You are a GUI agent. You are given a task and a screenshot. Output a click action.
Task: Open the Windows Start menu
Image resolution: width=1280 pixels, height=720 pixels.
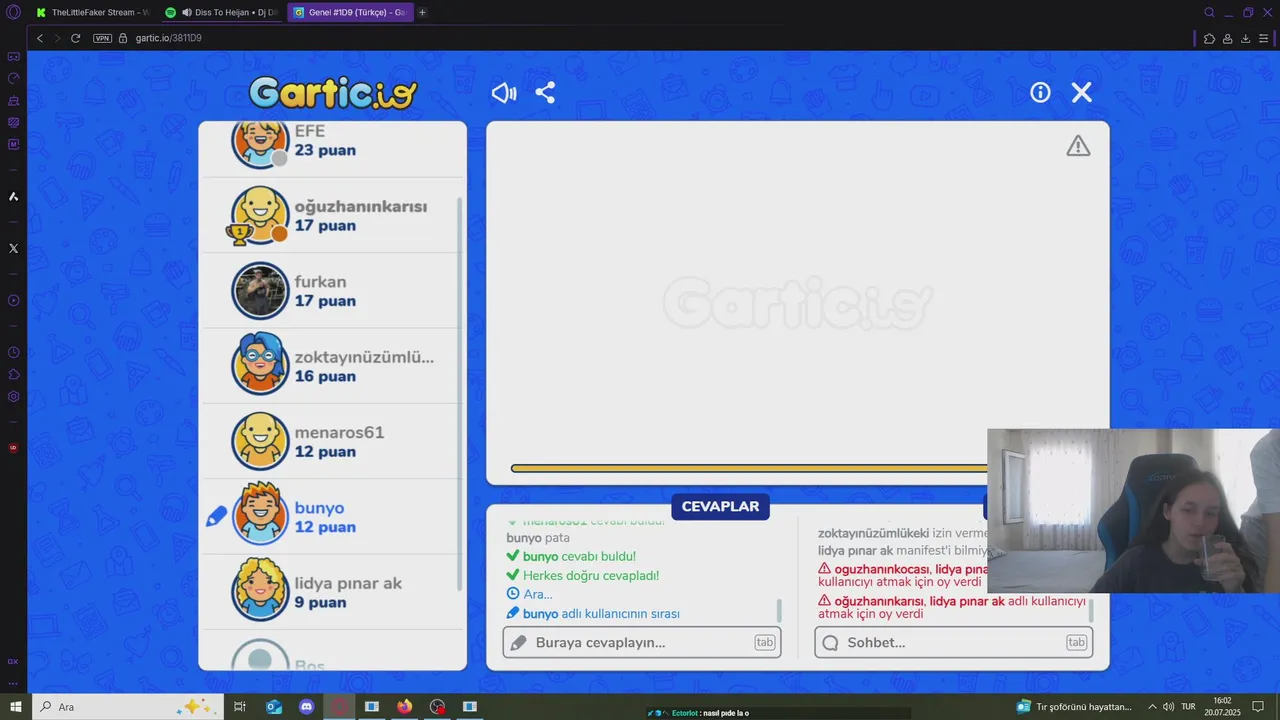pos(16,707)
